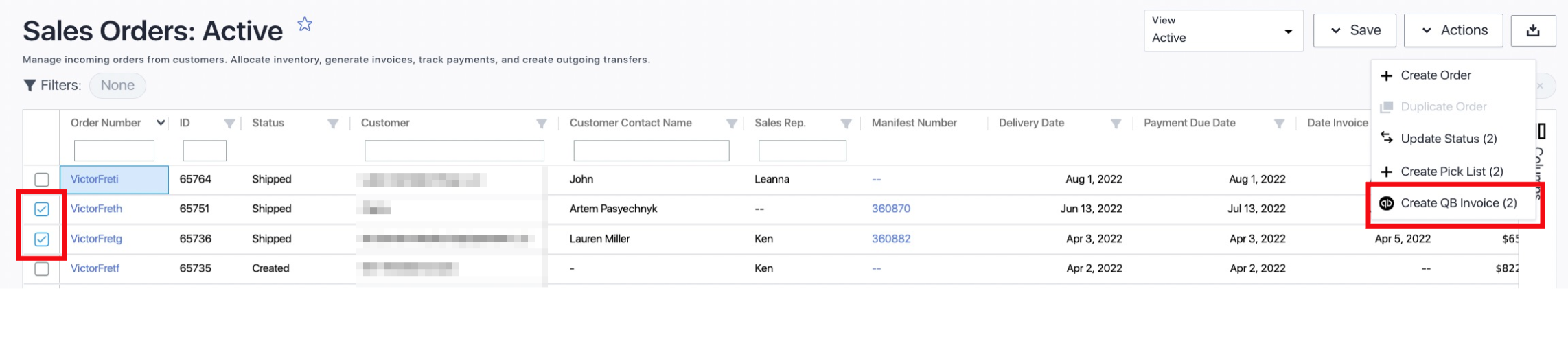Open the Delivery Date filter icon
This screenshot has height=363, width=1568.
(1116, 124)
